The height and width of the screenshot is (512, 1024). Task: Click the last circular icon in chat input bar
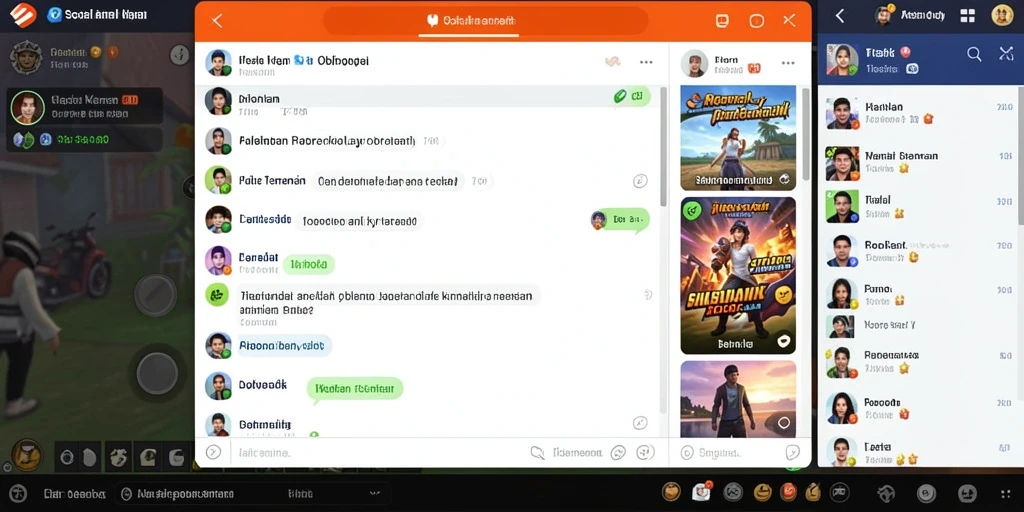(x=645, y=452)
